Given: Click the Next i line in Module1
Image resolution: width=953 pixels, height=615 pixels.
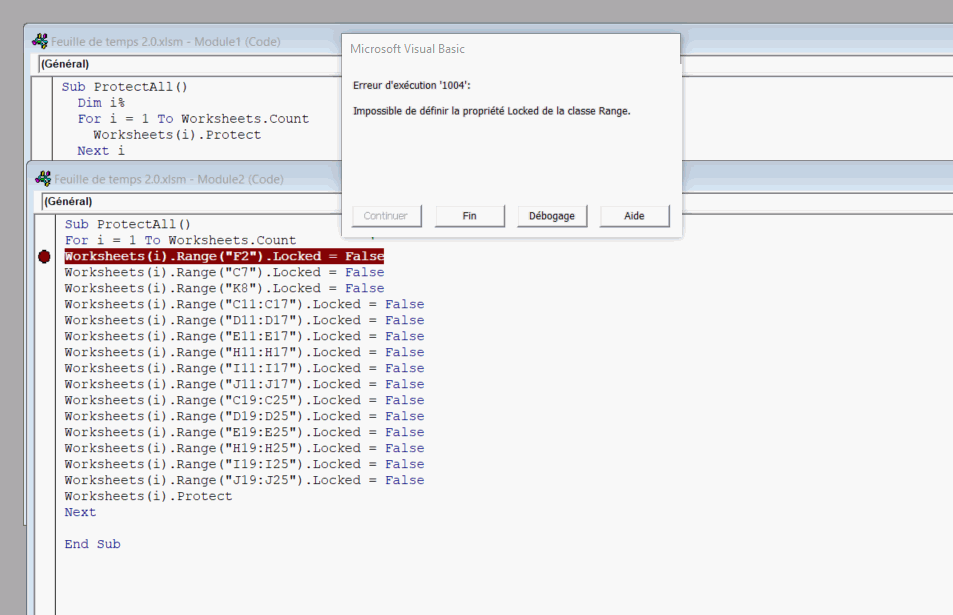Looking at the screenshot, I should [x=101, y=151].
